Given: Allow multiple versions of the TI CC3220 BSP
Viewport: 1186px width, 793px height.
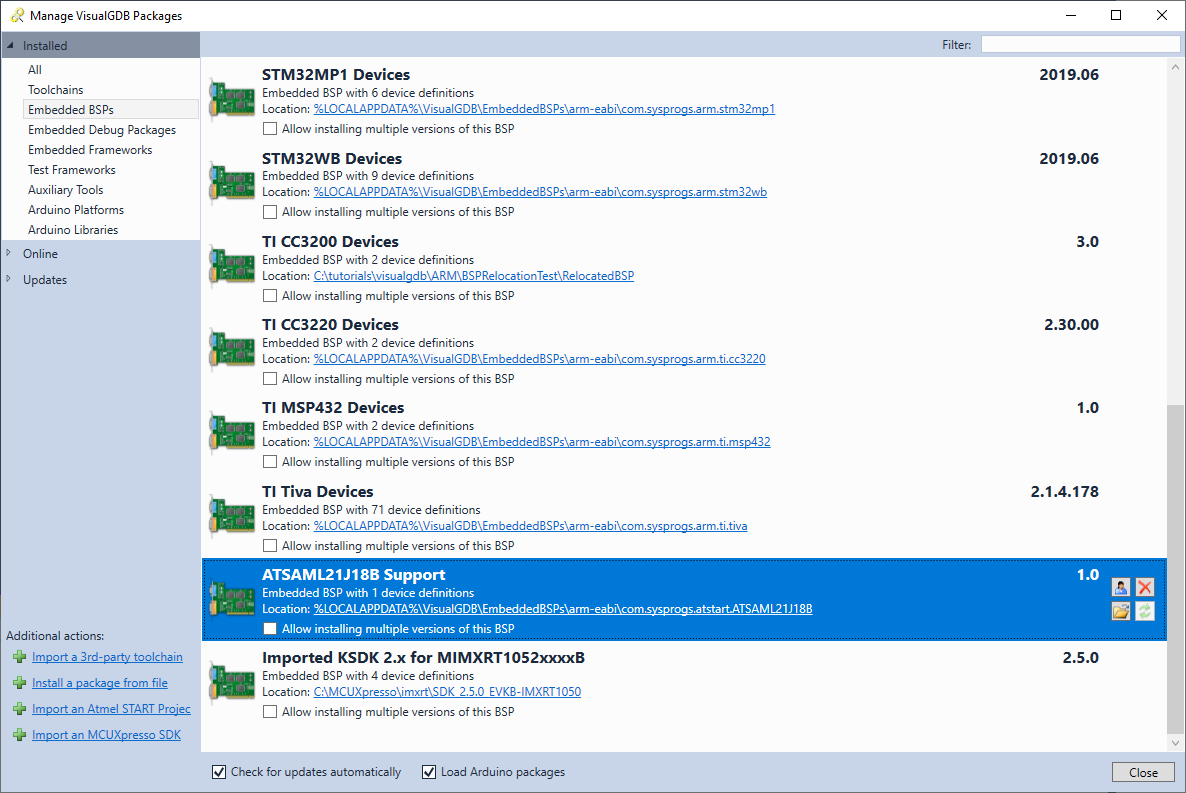Looking at the screenshot, I should [x=270, y=378].
